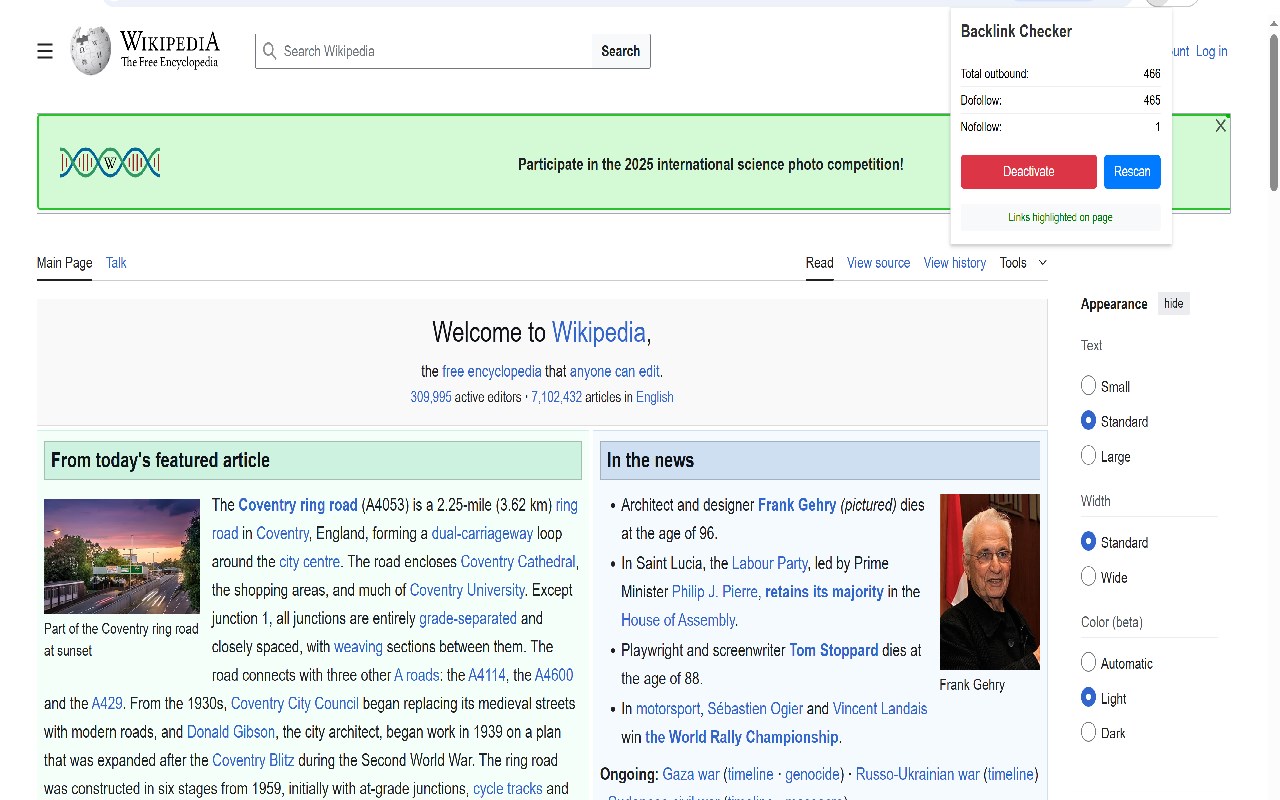Click the Log in link
The height and width of the screenshot is (800, 1280).
pyautogui.click(x=1211, y=51)
